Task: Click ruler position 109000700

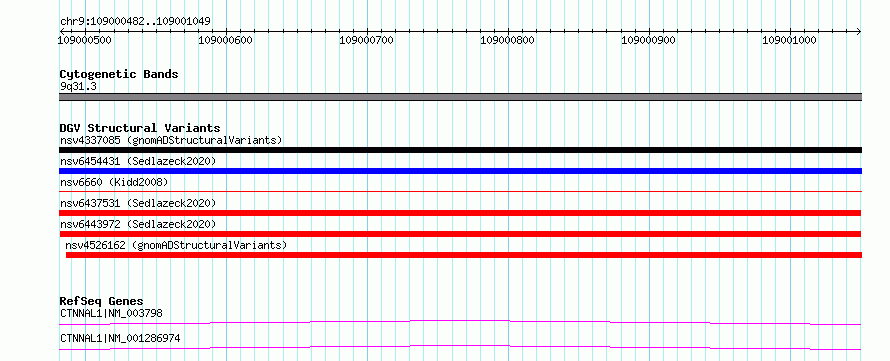Action: click(366, 40)
